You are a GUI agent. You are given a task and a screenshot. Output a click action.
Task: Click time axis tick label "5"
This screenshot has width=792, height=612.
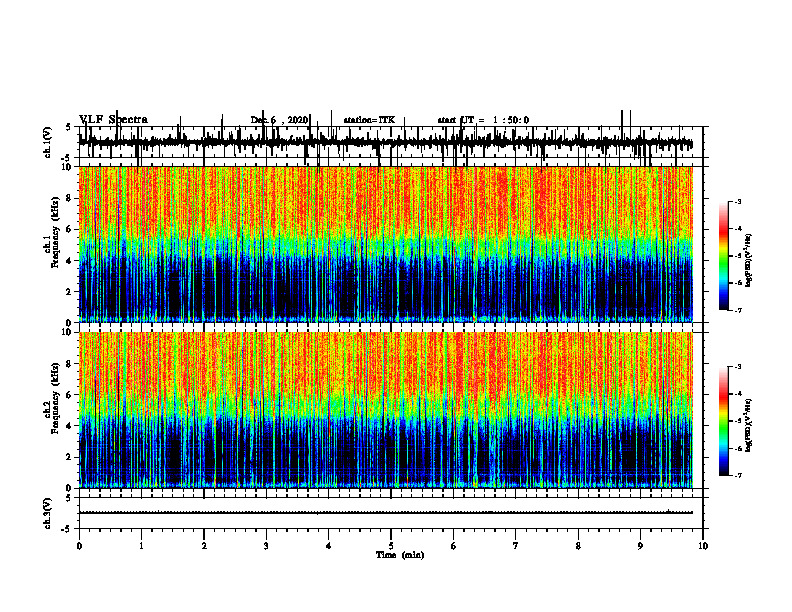click(391, 546)
